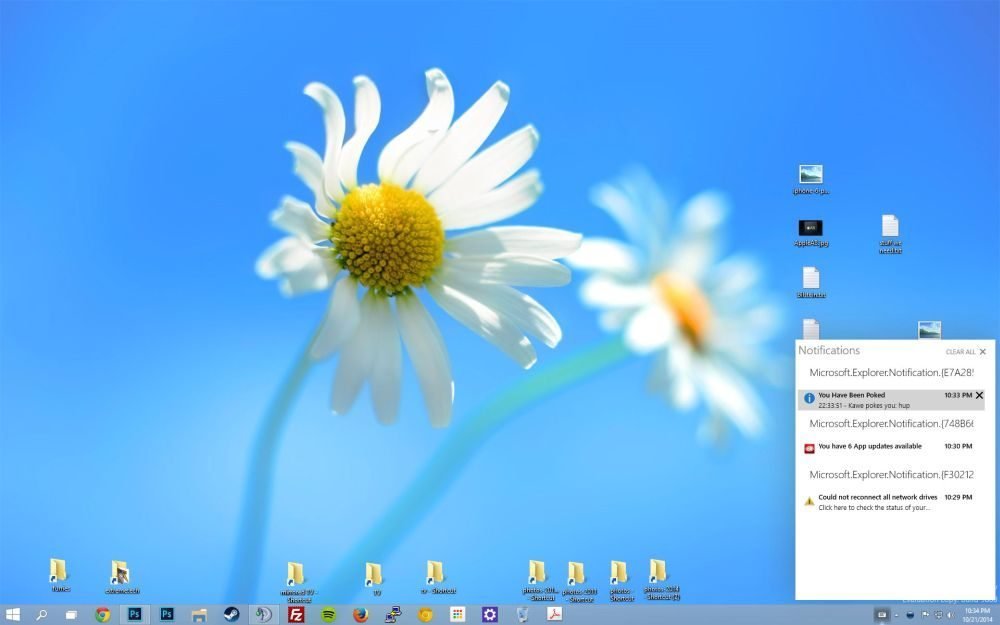Select the 748B6 notification group header
The height and width of the screenshot is (625, 1000).
(891, 423)
